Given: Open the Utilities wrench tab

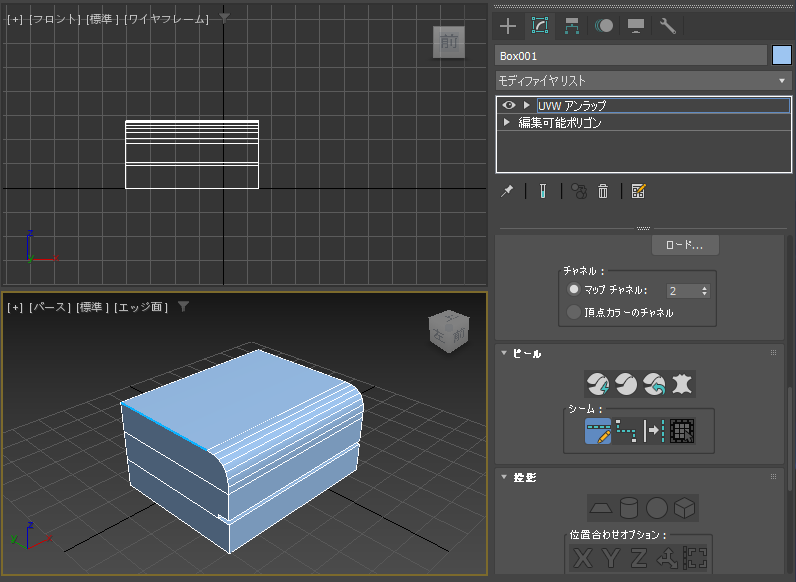Looking at the screenshot, I should 668,26.
